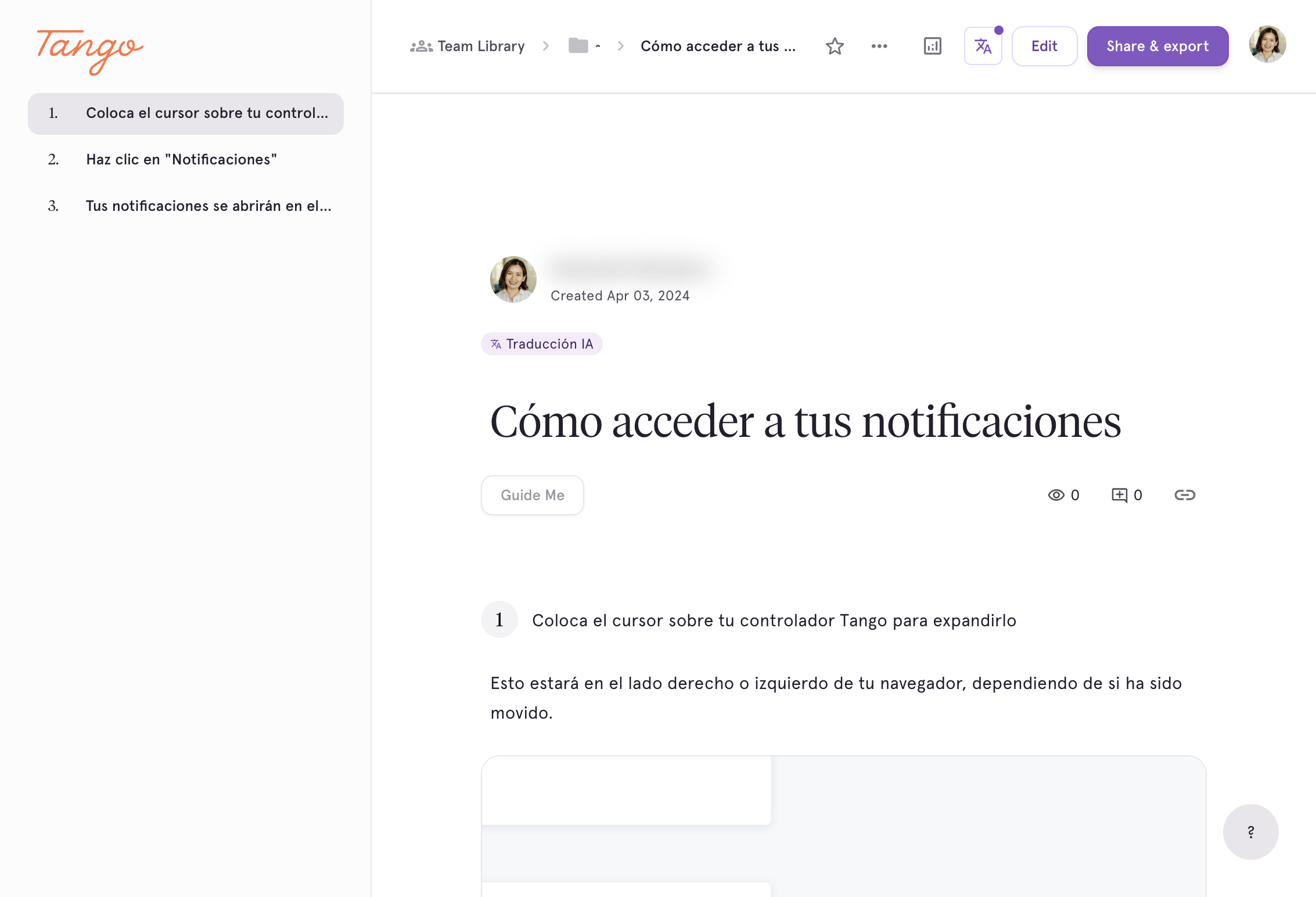The height and width of the screenshot is (897, 1316).
Task: Open the three-dots more options menu
Action: point(879,46)
